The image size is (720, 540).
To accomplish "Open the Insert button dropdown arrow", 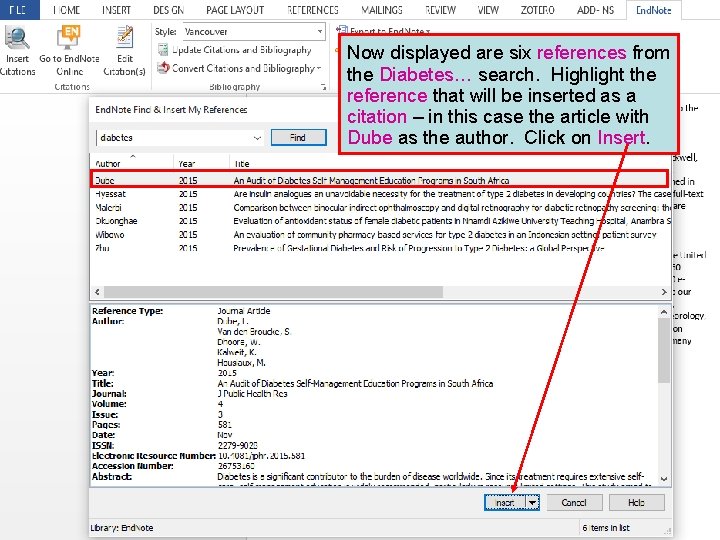I will (533, 503).
